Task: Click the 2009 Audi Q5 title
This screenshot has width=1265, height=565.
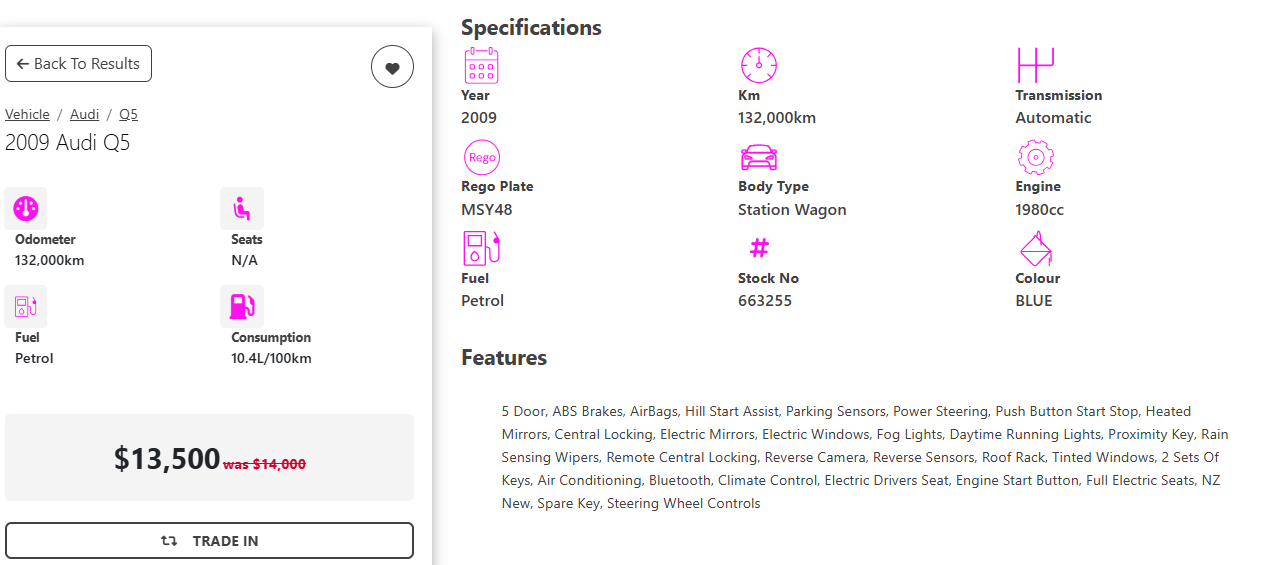Action: [68, 142]
